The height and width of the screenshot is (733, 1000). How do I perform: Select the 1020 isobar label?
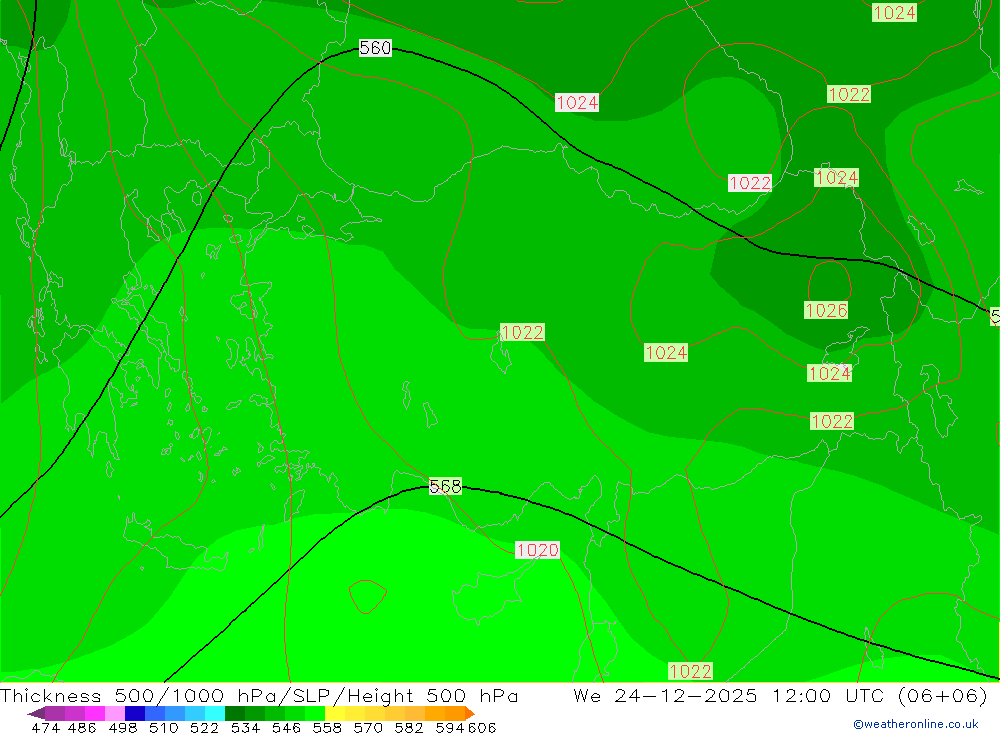coord(538,550)
